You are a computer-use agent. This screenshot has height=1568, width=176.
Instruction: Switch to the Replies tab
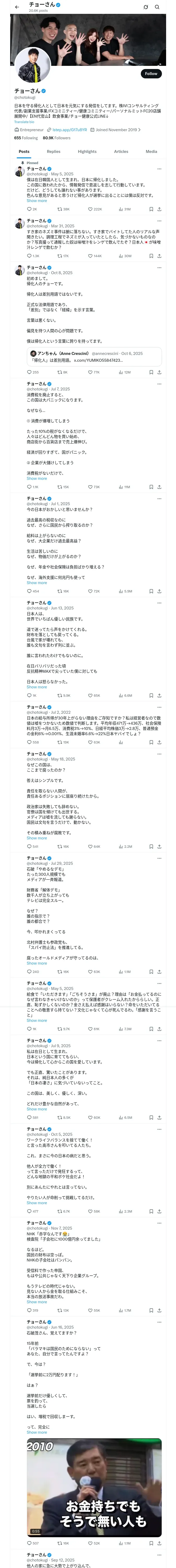tap(53, 152)
